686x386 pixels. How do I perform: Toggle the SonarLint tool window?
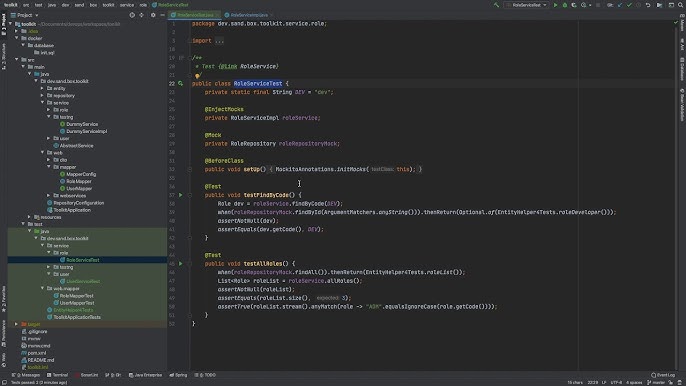point(87,375)
